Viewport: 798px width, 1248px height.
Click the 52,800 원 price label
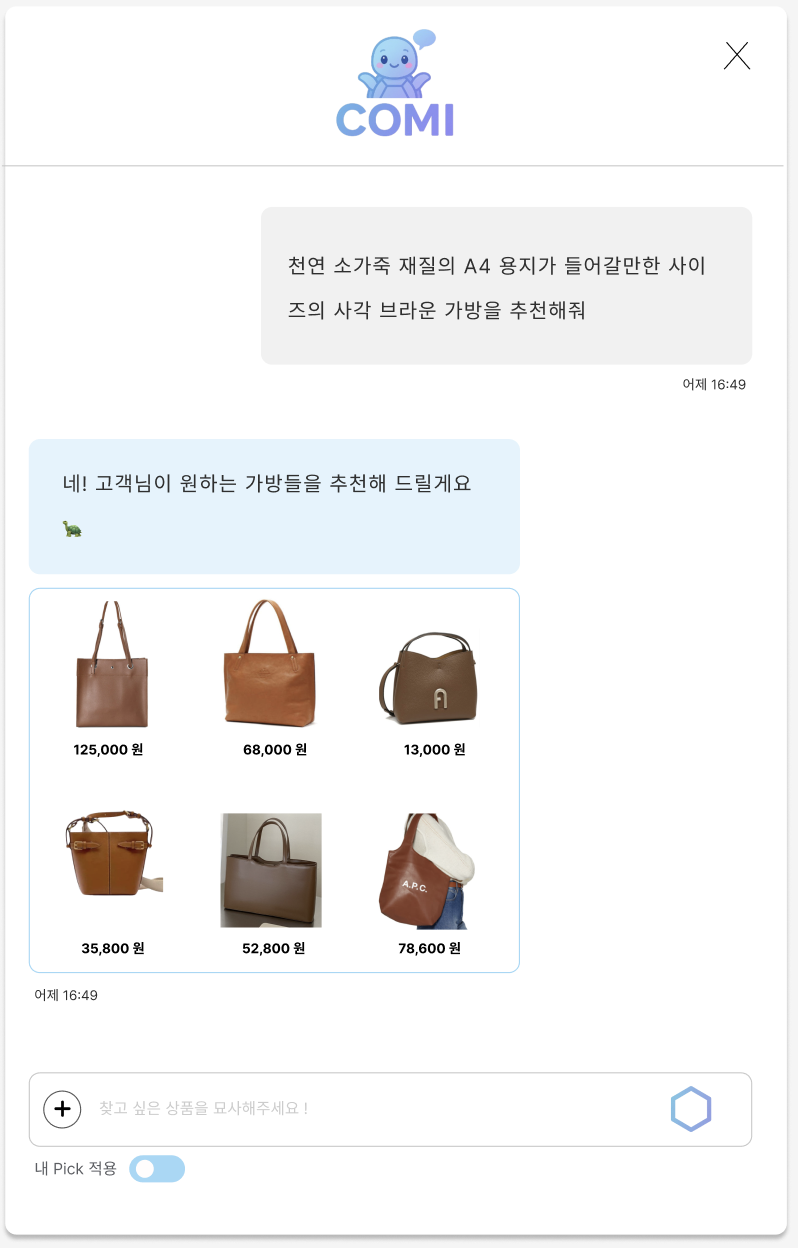click(x=273, y=948)
